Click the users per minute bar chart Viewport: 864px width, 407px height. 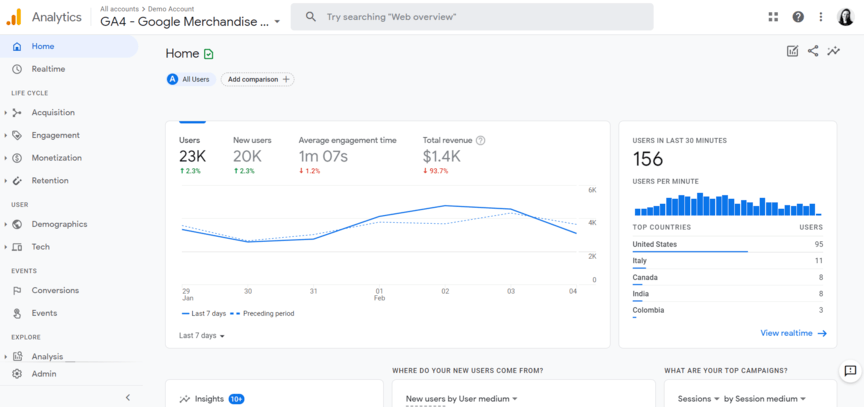pyautogui.click(x=728, y=204)
